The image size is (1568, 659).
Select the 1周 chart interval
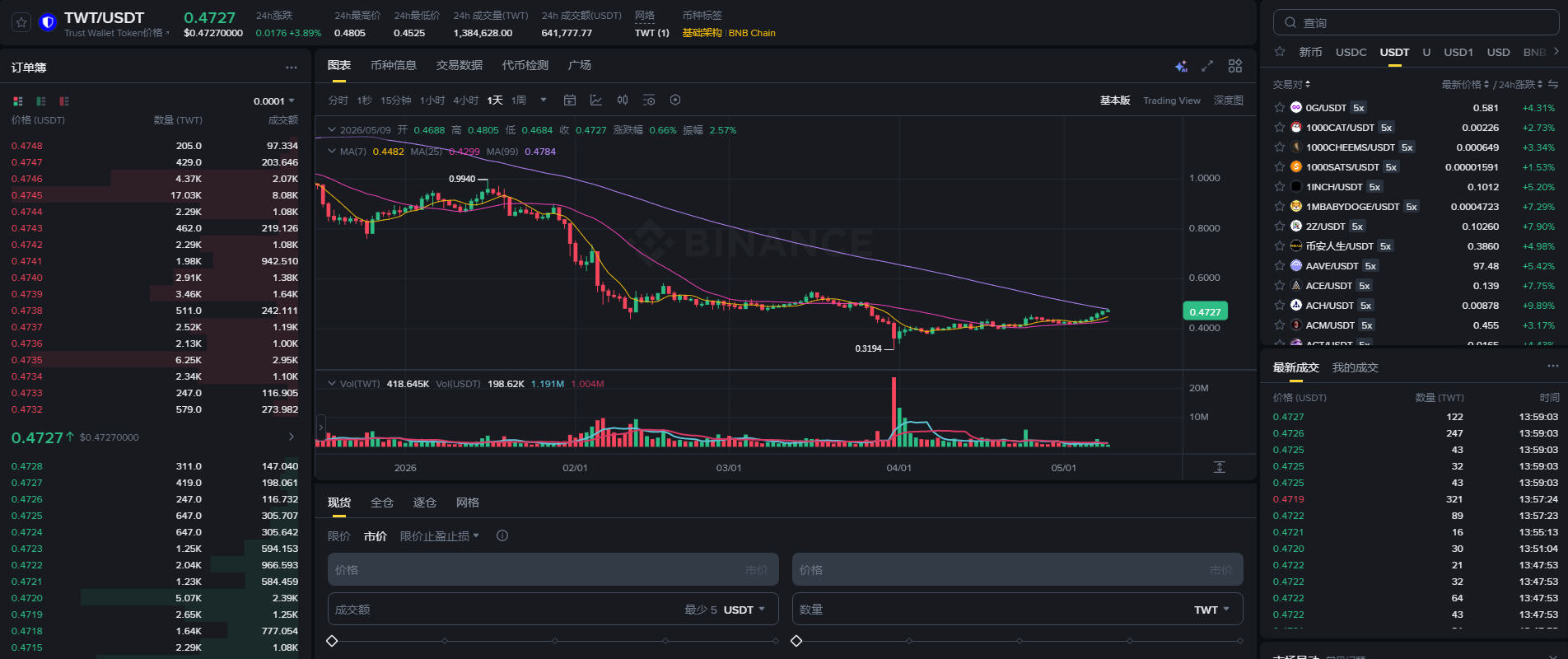519,100
